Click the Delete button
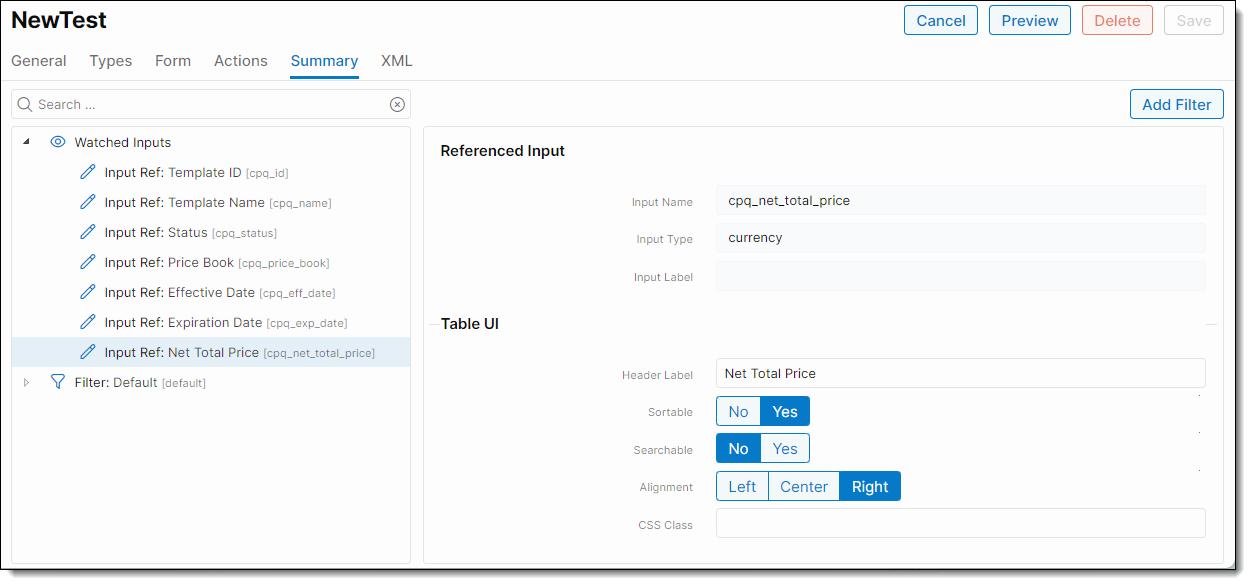 coord(1117,20)
